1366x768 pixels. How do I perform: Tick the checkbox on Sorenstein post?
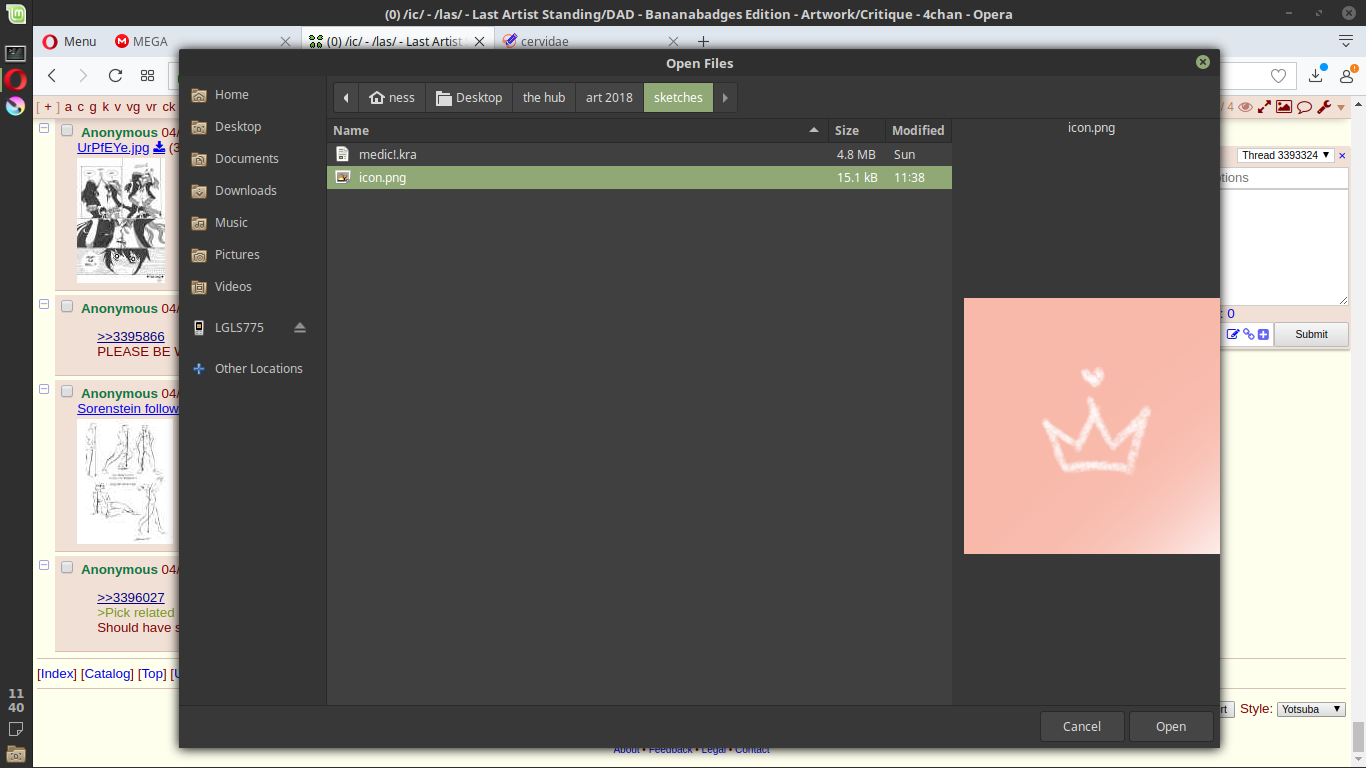click(x=67, y=391)
